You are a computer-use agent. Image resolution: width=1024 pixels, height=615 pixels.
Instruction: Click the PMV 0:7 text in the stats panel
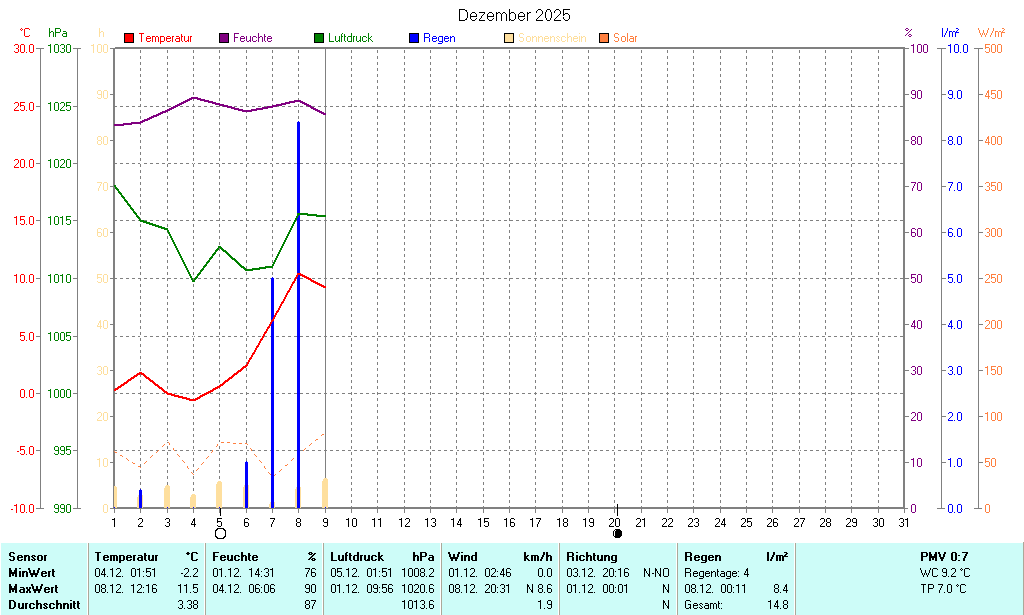(944, 557)
